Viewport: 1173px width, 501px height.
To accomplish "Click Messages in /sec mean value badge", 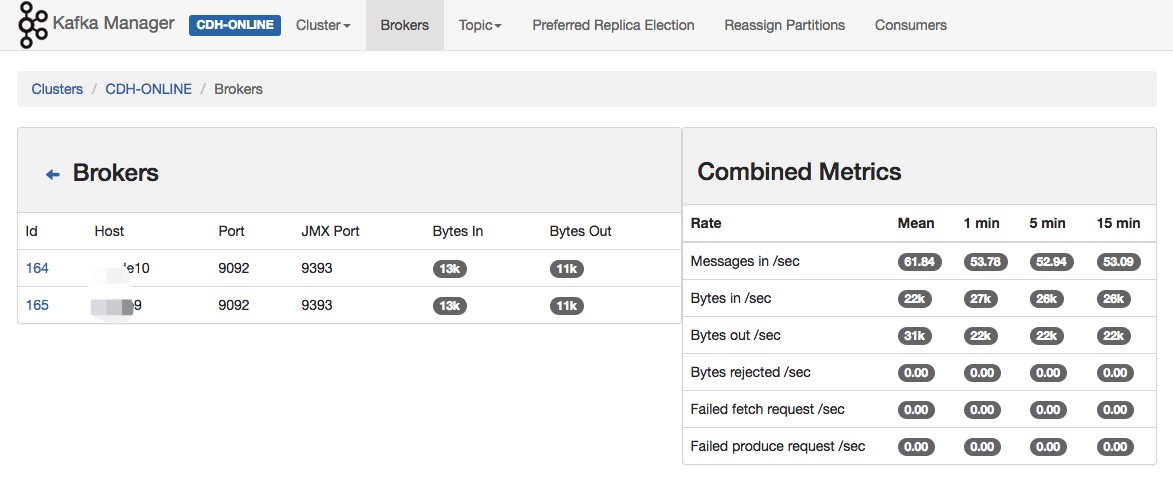I will click(916, 262).
